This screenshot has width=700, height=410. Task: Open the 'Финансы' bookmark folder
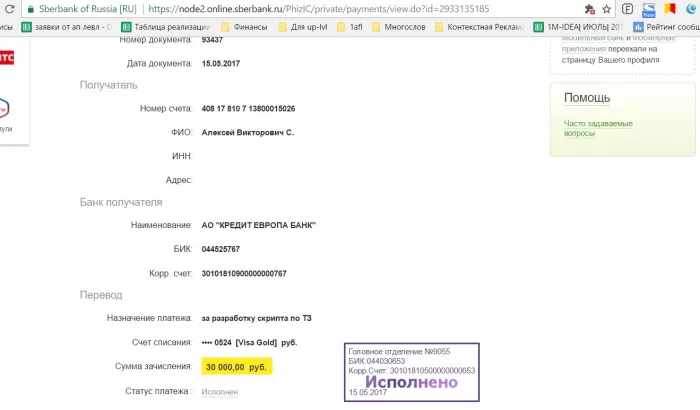point(245,27)
